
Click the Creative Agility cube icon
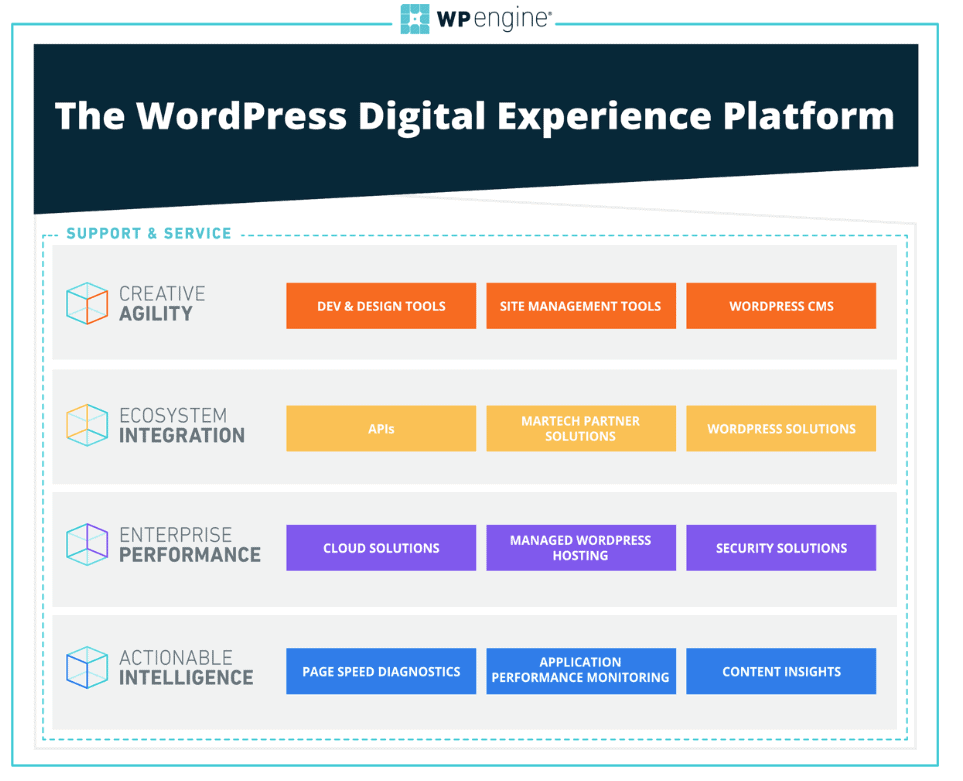coord(87,303)
